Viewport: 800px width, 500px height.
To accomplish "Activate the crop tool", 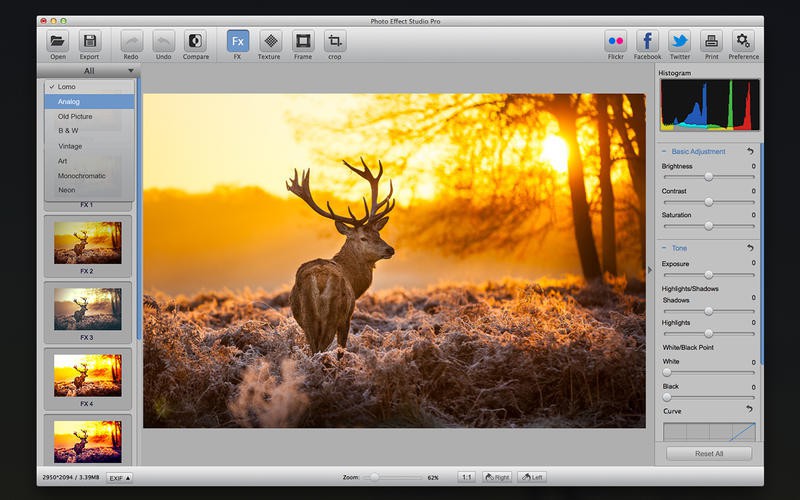I will point(335,41).
